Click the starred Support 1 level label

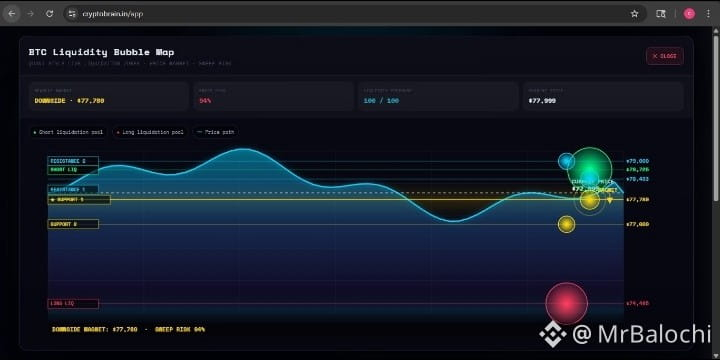click(79, 200)
